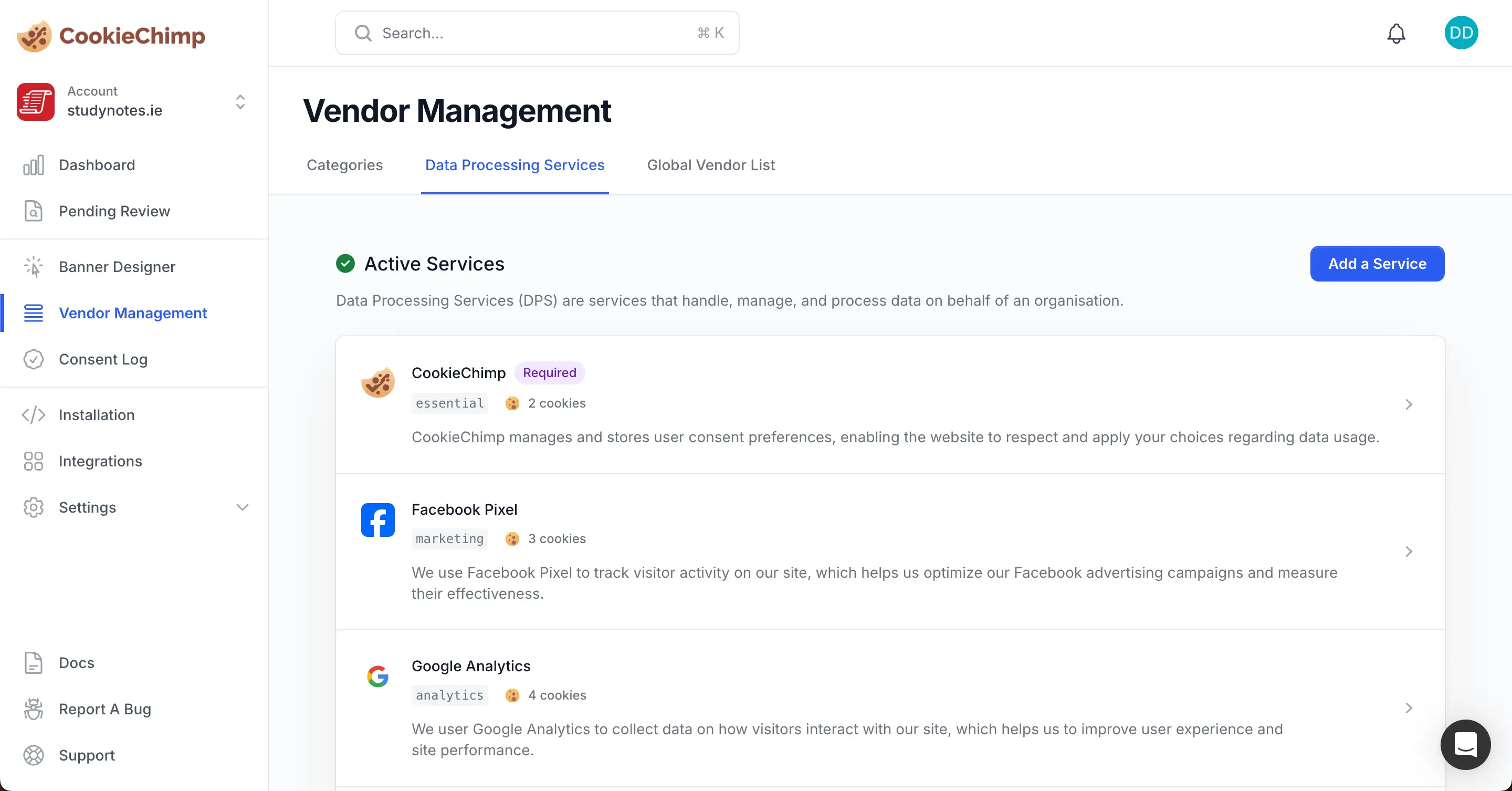
Task: Open the Consent Log page
Action: coord(103,359)
